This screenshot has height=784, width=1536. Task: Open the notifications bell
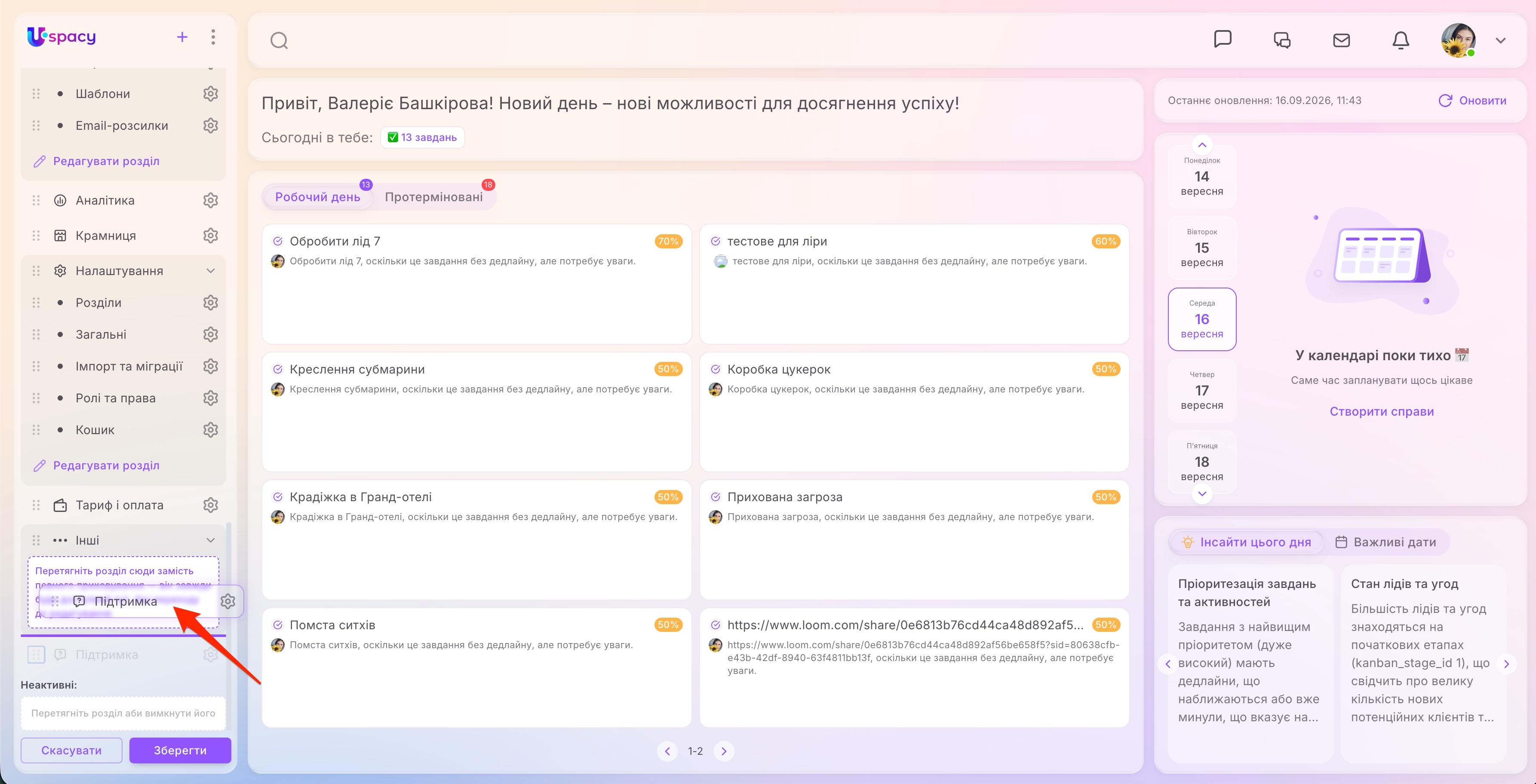tap(1401, 40)
